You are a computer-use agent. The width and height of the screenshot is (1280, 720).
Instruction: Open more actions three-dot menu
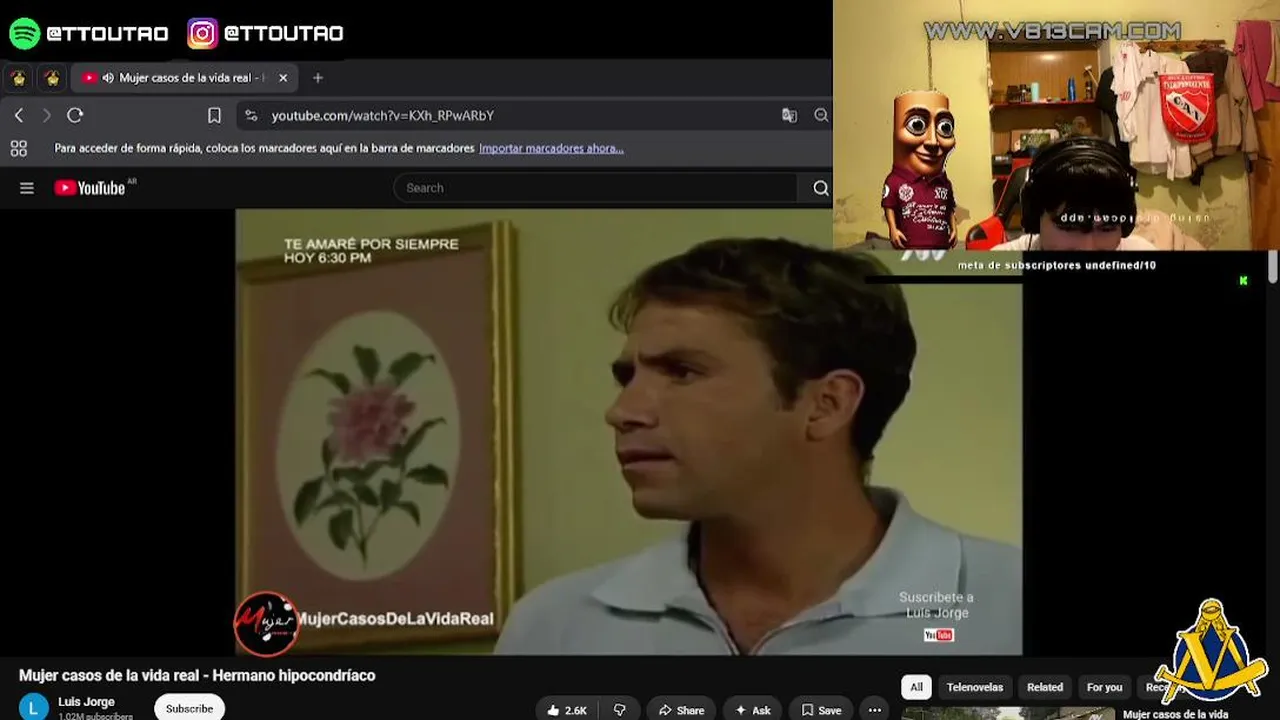pyautogui.click(x=875, y=710)
